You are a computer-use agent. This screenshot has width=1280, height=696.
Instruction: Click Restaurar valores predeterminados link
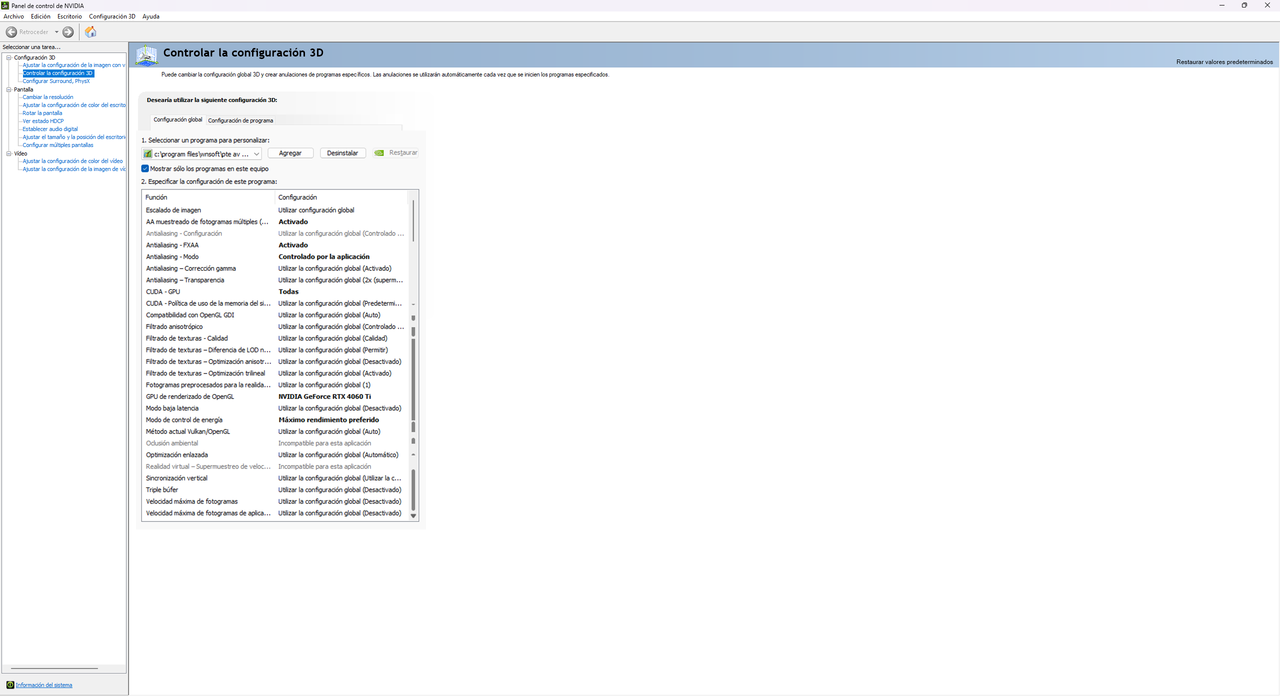1225,62
